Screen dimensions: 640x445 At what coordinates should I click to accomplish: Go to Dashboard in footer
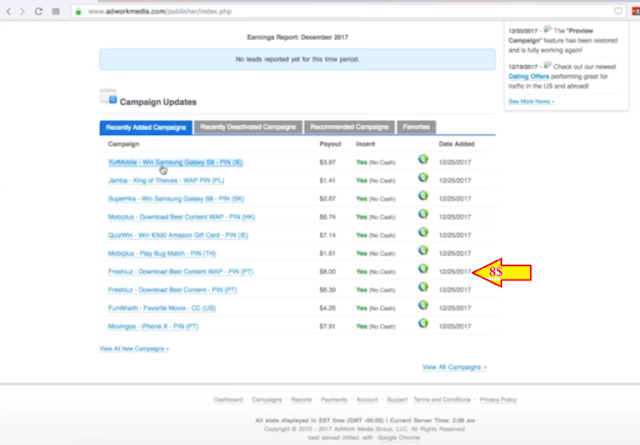click(228, 400)
